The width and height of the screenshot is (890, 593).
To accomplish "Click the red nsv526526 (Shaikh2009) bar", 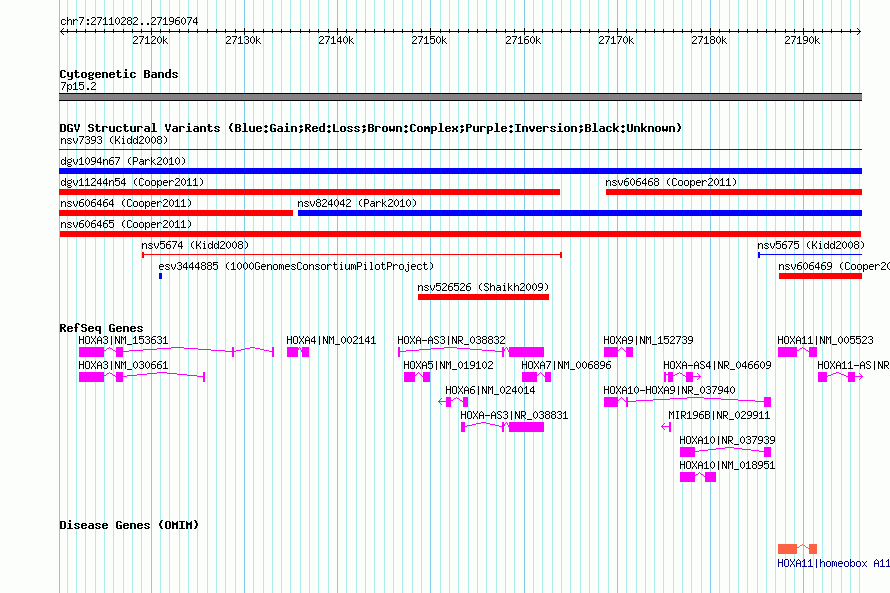I will (483, 297).
